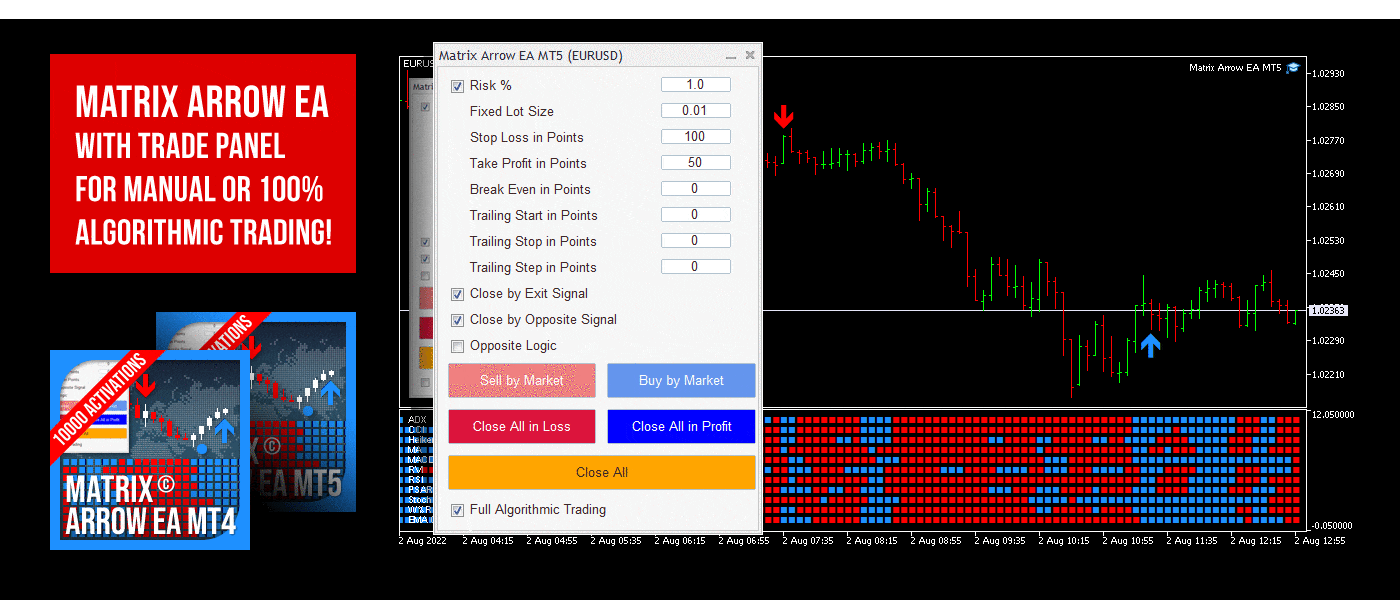Click the ADX indicator row label

click(x=417, y=420)
